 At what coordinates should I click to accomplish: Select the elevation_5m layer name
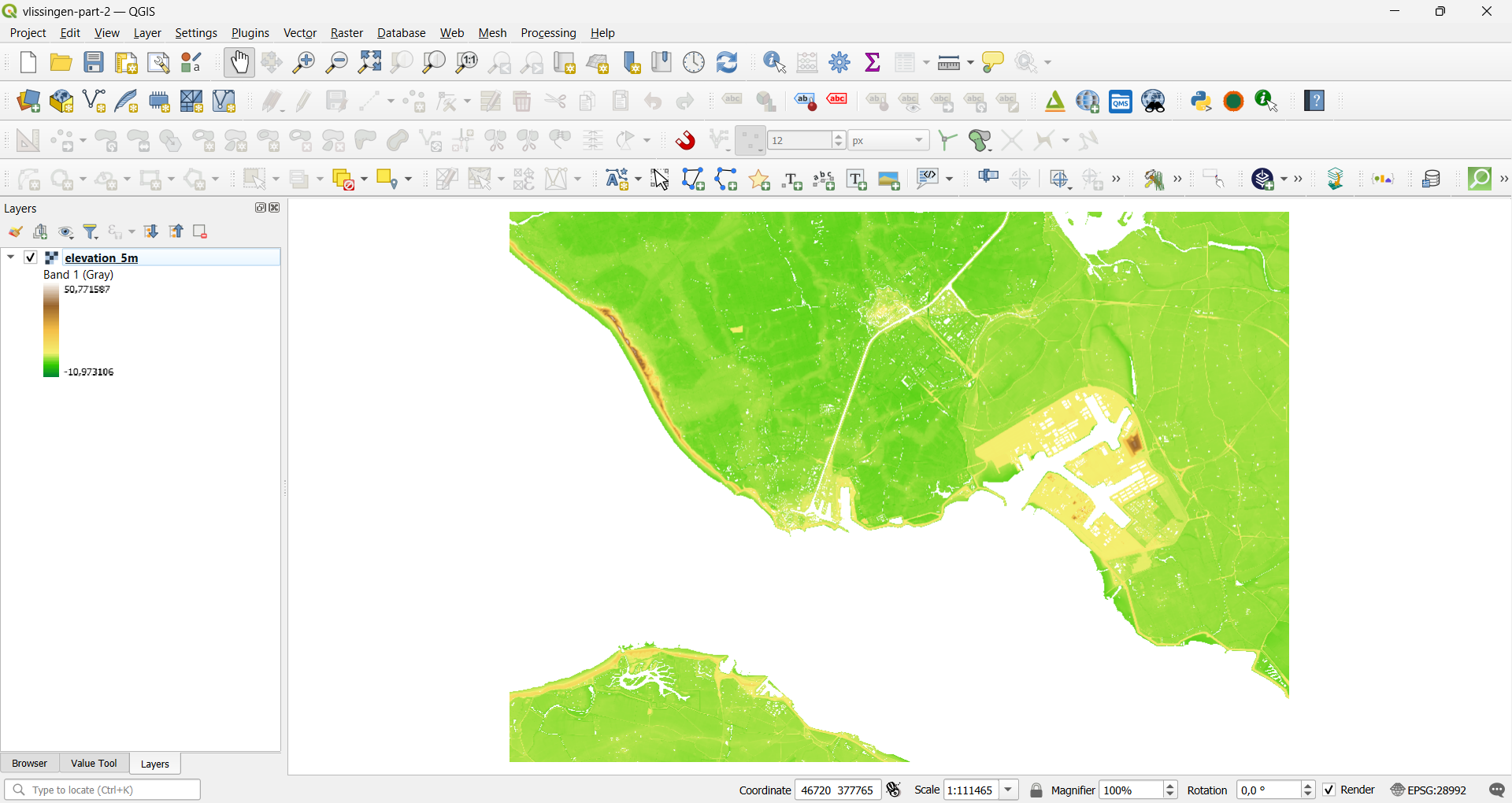[102, 257]
